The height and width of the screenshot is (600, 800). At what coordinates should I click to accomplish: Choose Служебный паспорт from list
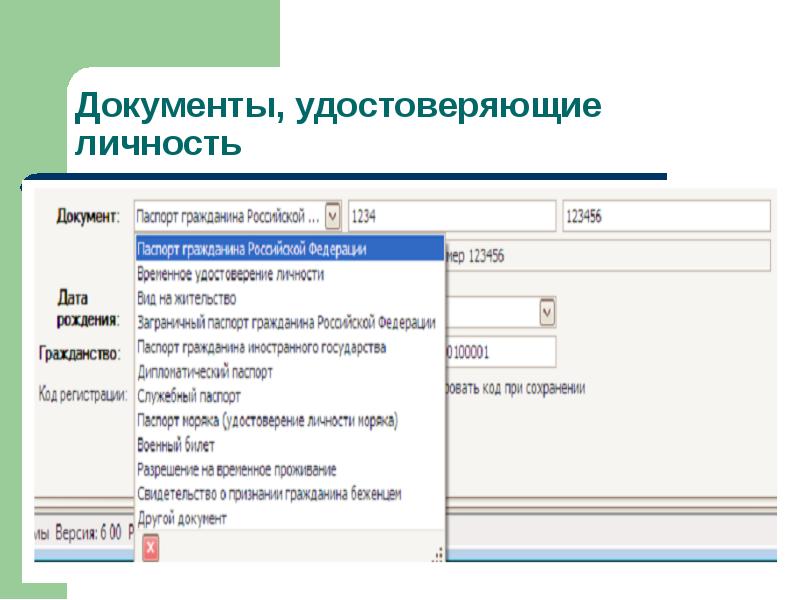[x=188, y=396]
